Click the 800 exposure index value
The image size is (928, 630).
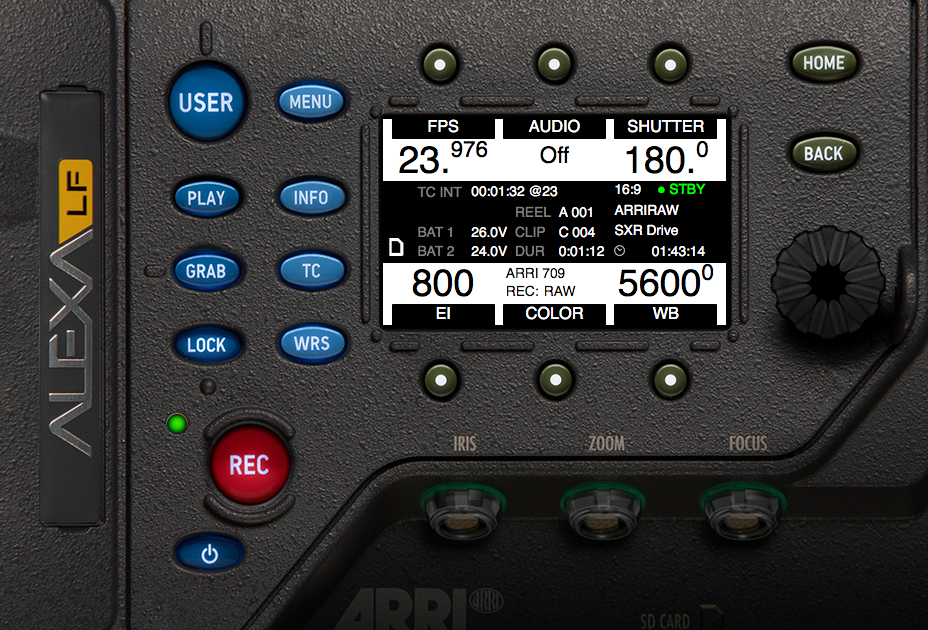click(443, 282)
